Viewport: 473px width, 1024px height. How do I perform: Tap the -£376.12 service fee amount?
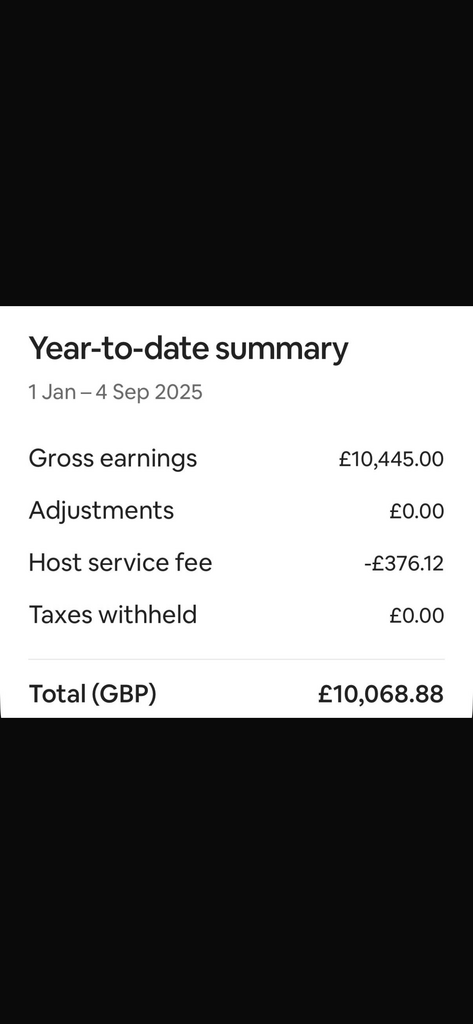coord(404,564)
